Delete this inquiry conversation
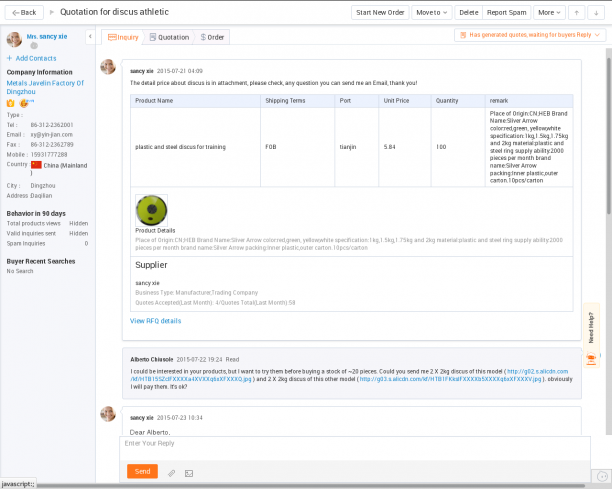 point(468,12)
